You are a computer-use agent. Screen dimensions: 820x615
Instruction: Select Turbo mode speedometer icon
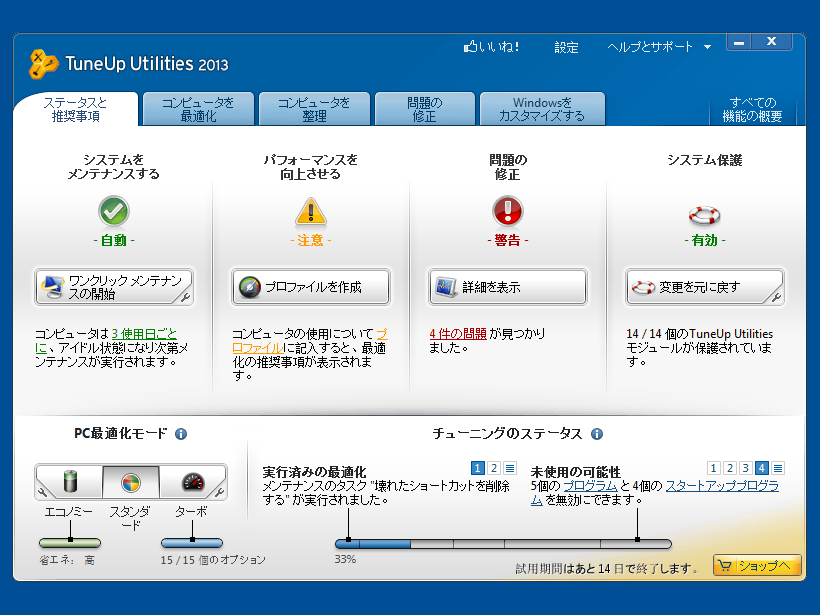point(192,482)
